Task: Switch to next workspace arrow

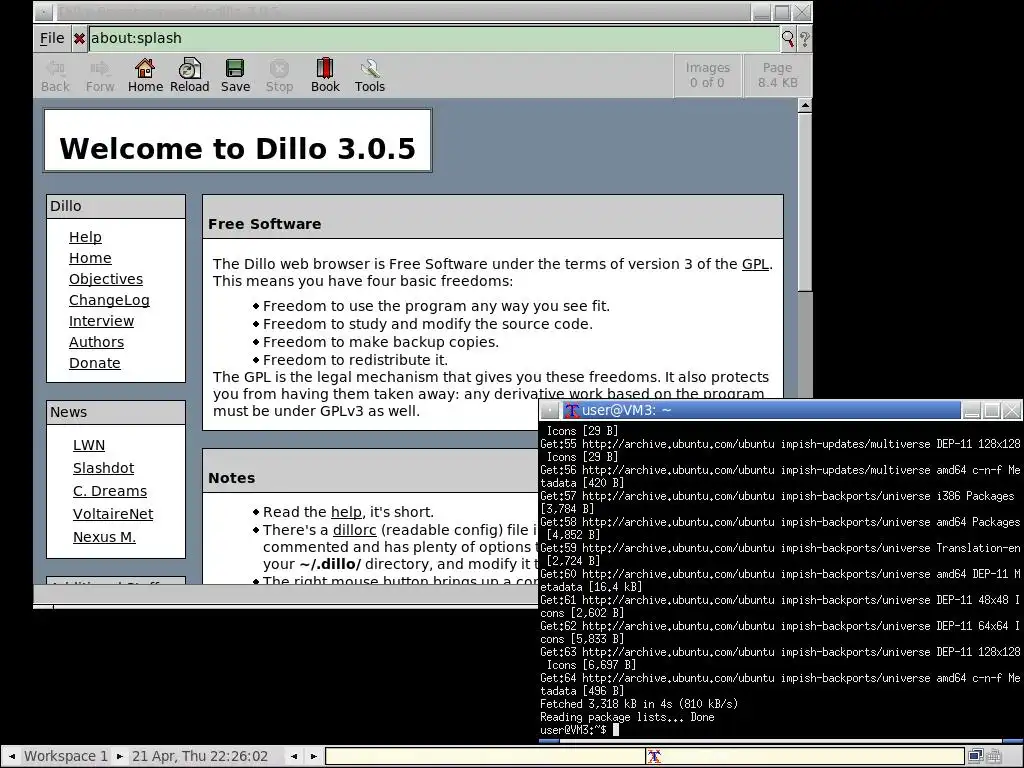Action: click(120, 756)
